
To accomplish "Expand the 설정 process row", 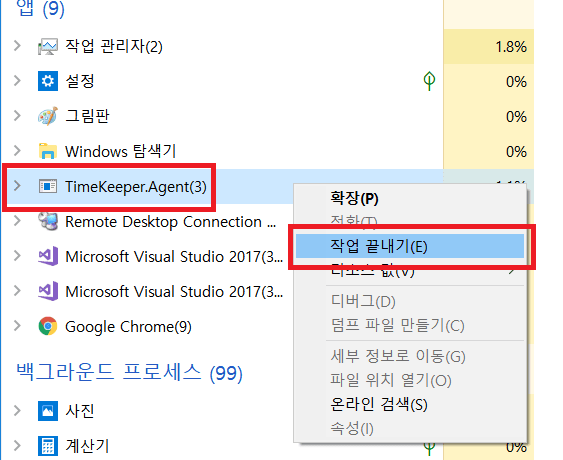I will (17, 81).
